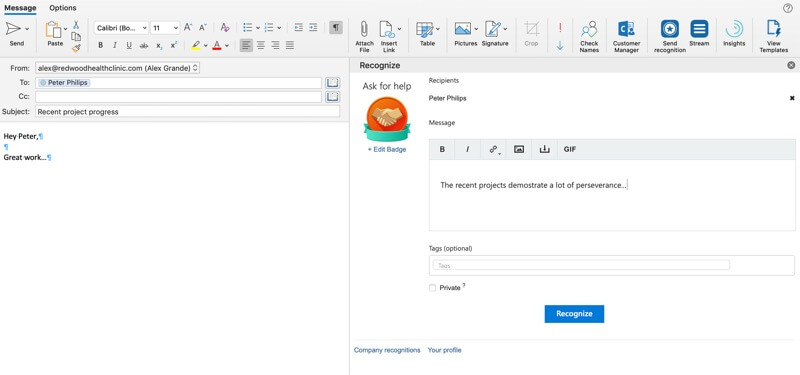Mark message as low importance
Image resolution: width=800 pixels, height=375 pixels.
point(560,45)
